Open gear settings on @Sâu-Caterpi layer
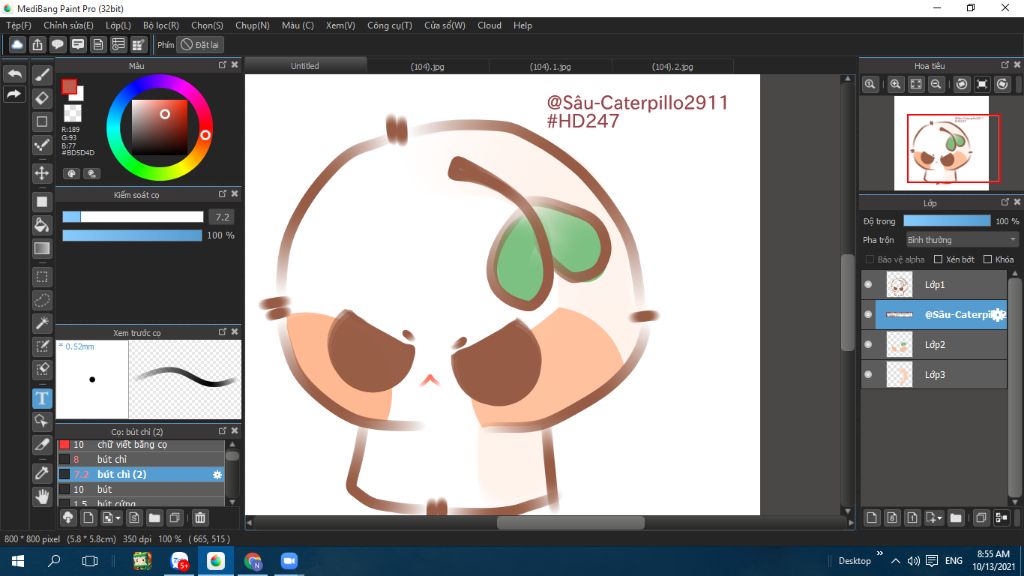The height and width of the screenshot is (576, 1024). pos(999,315)
